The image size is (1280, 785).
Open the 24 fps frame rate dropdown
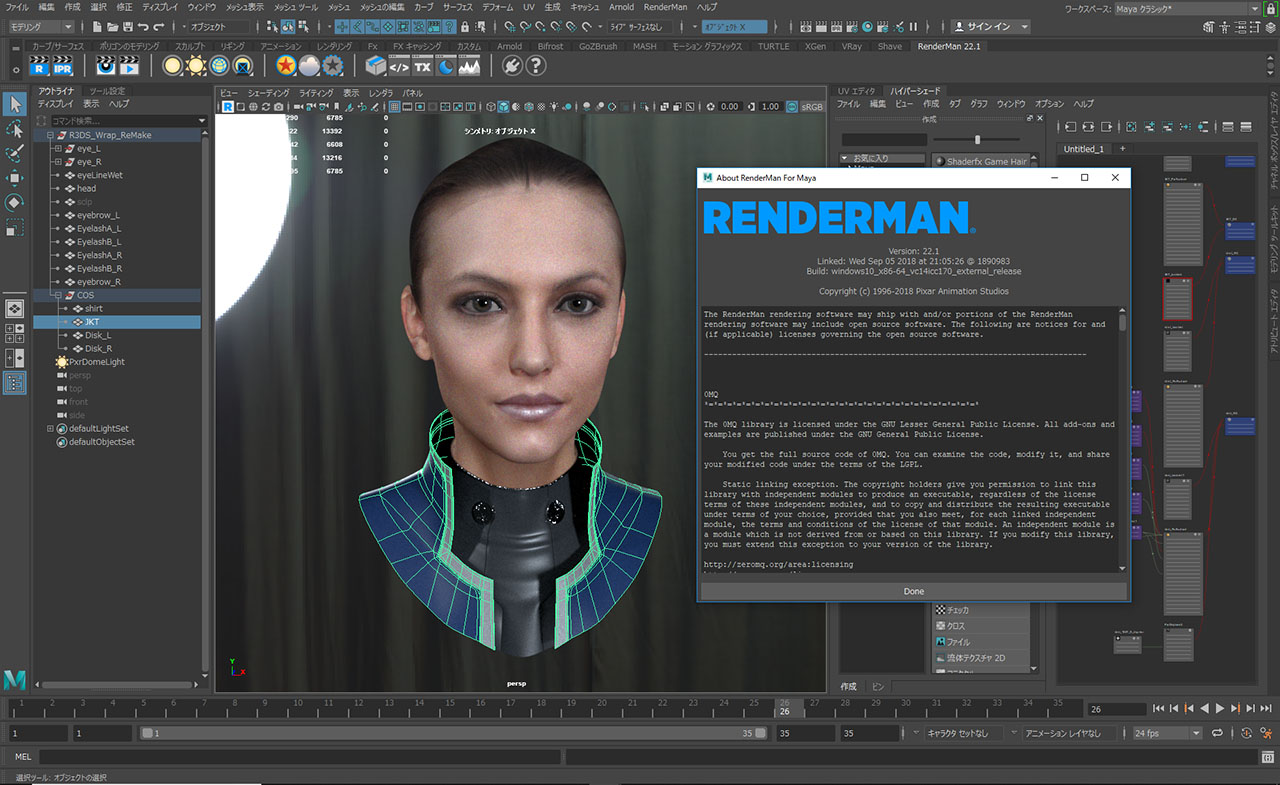(1166, 734)
